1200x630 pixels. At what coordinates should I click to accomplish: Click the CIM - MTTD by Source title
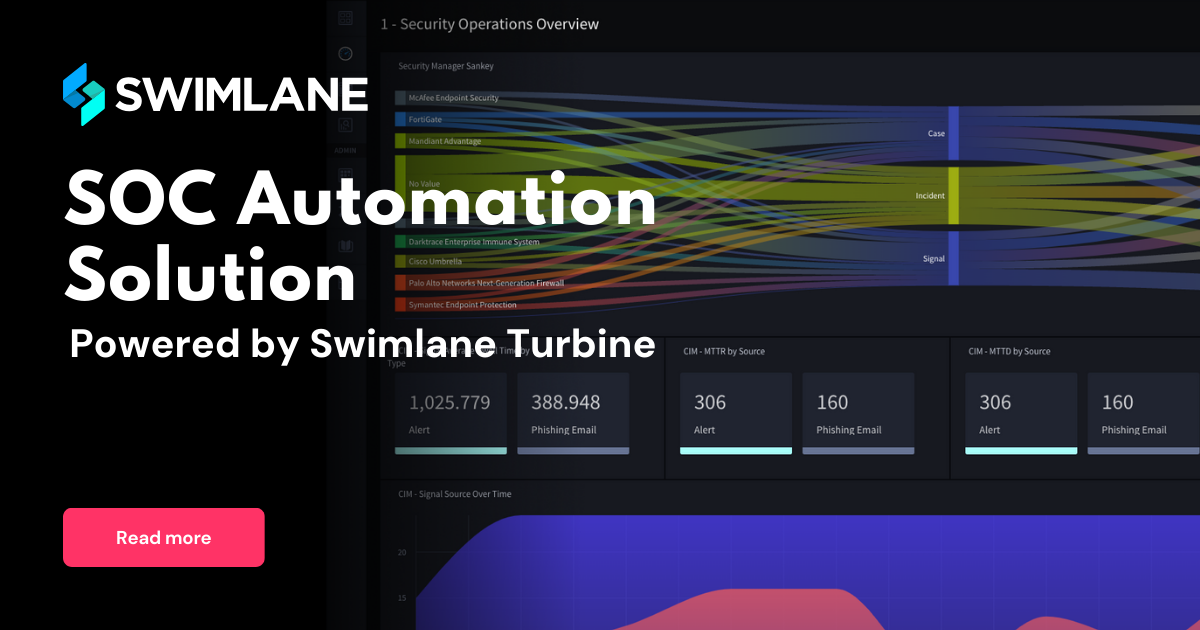pos(1009,351)
